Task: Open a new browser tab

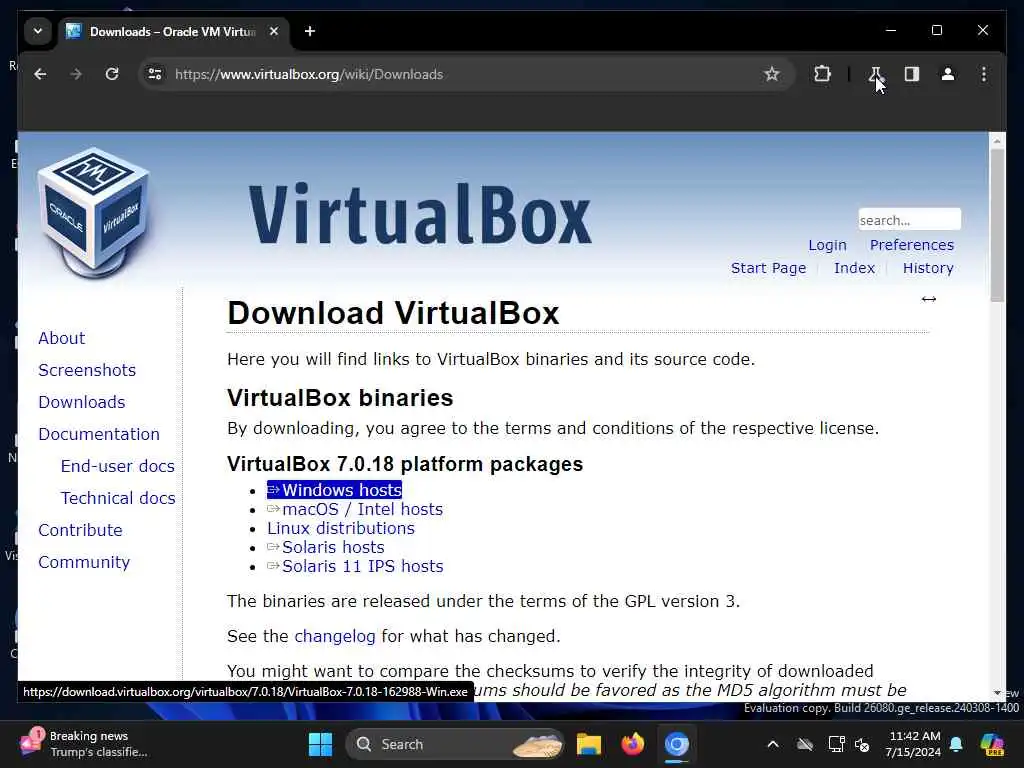Action: click(310, 31)
